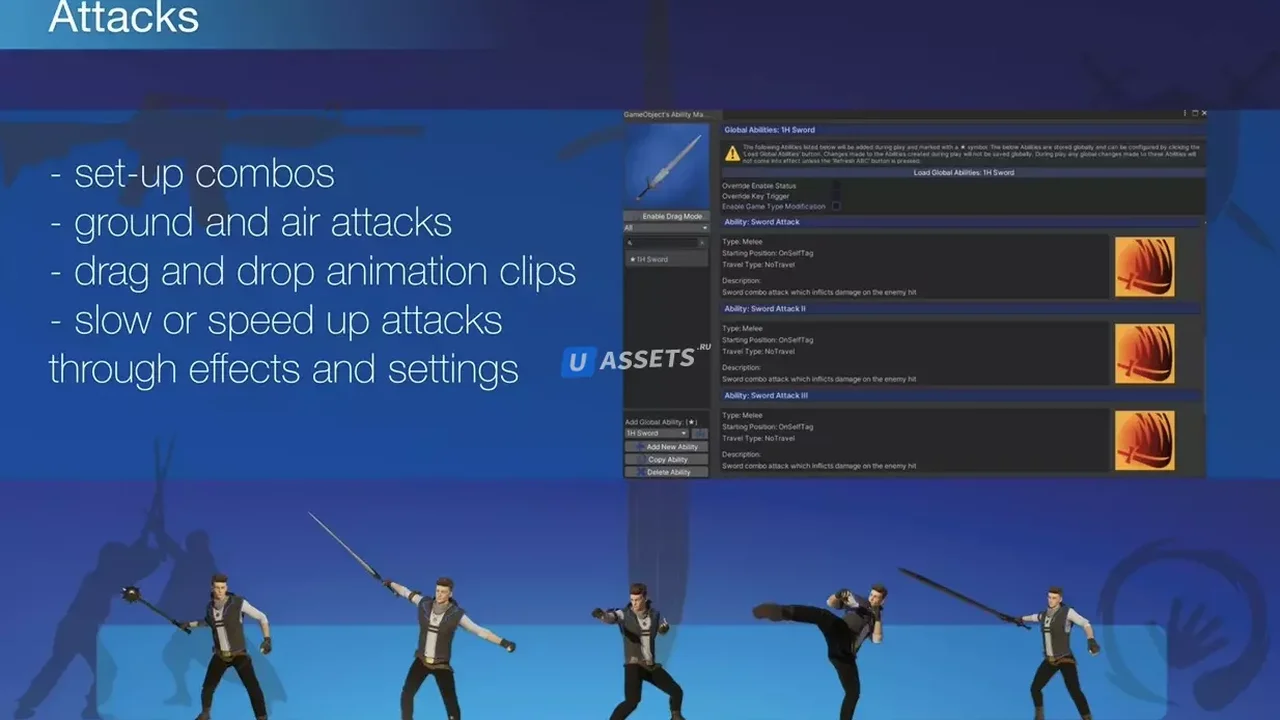The height and width of the screenshot is (720, 1280).
Task: Click Override Enable Status label
Action: pos(759,186)
